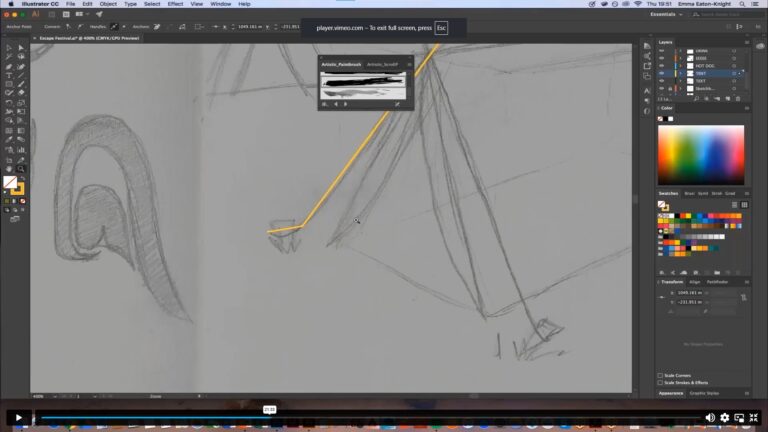Switch to the Align tab
This screenshot has height=432, width=768.
pos(695,282)
